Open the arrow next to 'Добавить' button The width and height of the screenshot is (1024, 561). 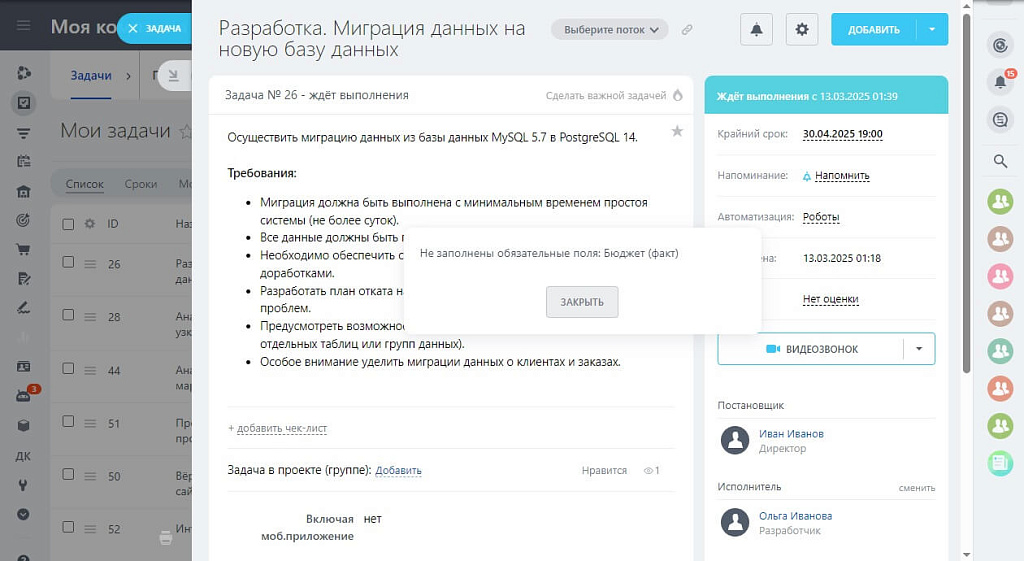point(932,30)
